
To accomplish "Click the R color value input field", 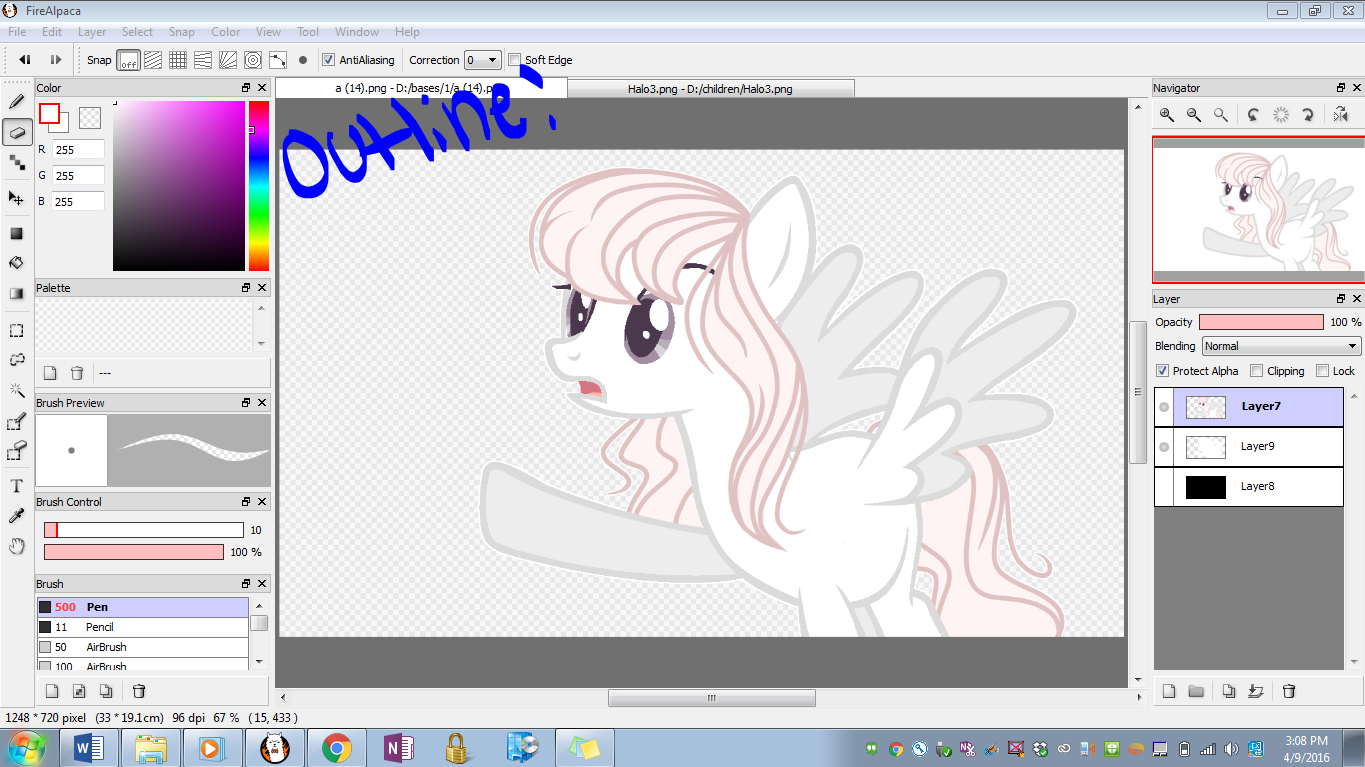I will (x=78, y=150).
